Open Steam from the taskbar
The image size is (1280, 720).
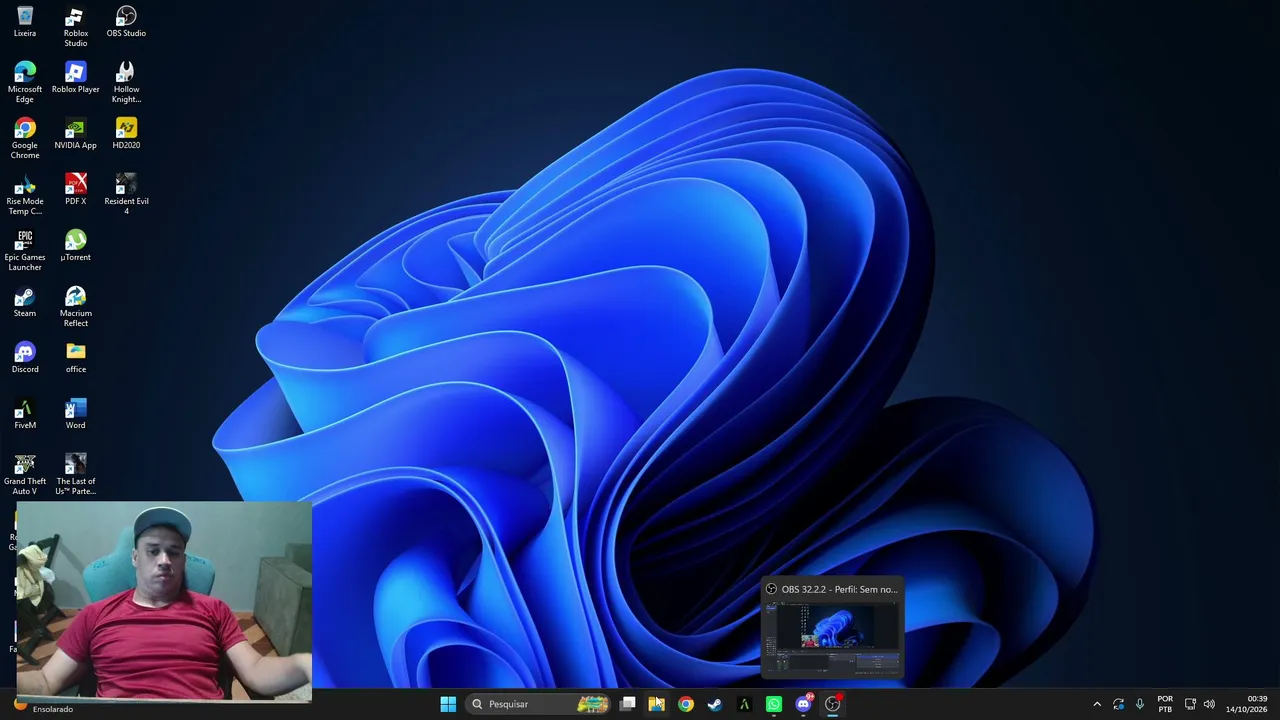tap(715, 704)
